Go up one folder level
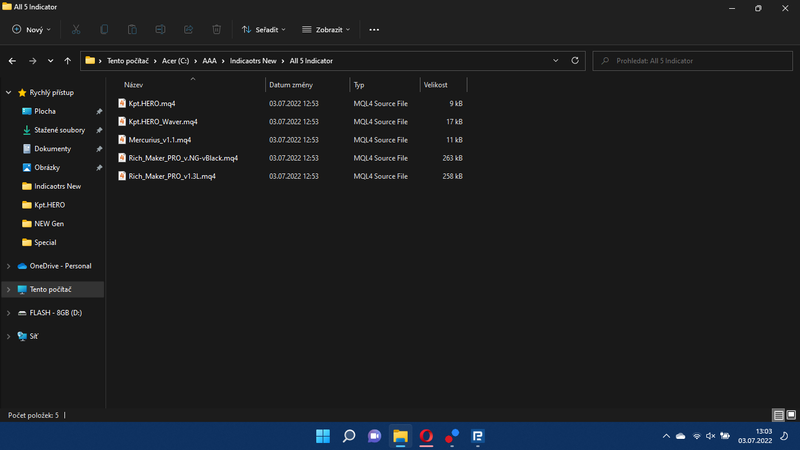The image size is (800, 450). pos(67,61)
